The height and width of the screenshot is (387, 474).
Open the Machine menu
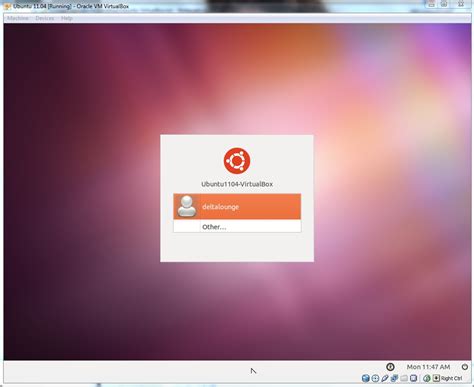pos(18,18)
